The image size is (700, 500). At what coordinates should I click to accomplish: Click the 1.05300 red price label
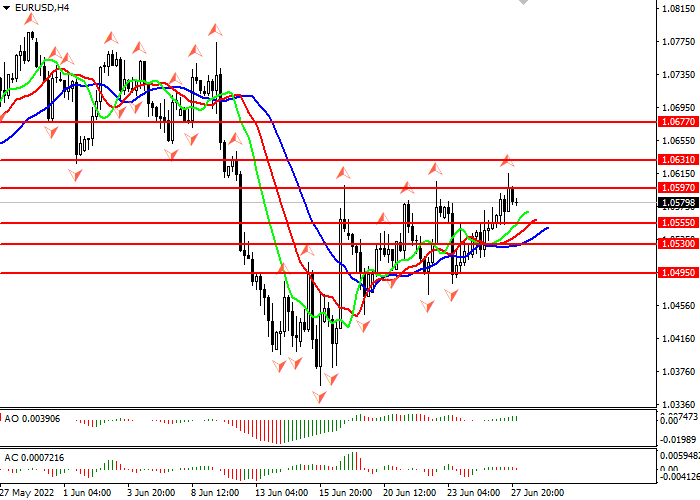coord(677,243)
